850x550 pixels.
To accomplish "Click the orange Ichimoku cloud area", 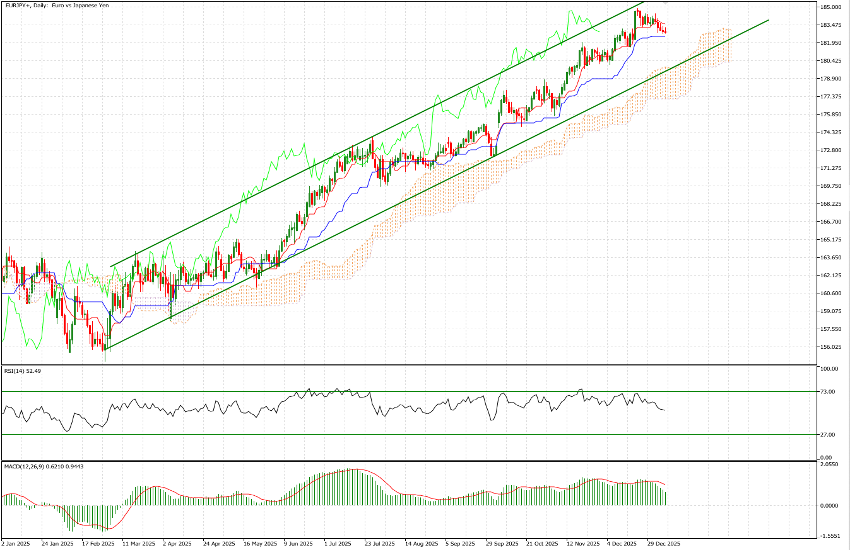I will coord(600,120).
